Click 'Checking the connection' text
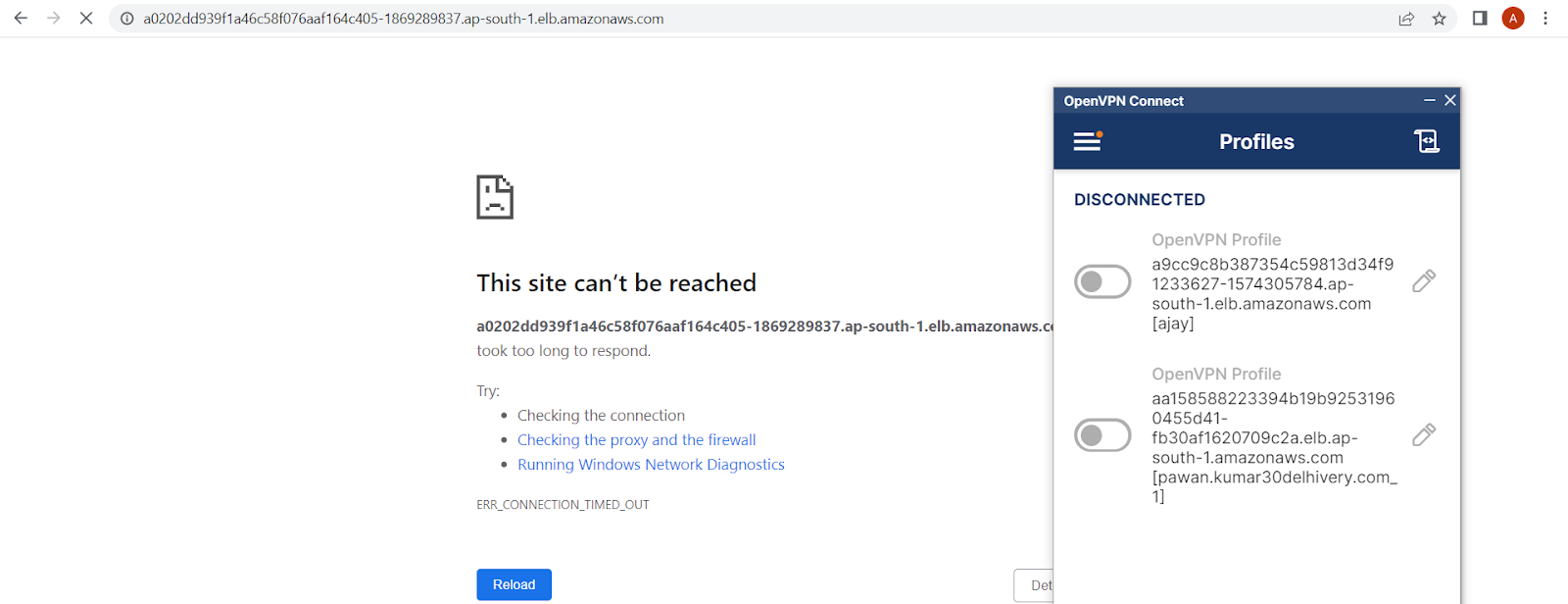This screenshot has height=604, width=1568. 602,416
